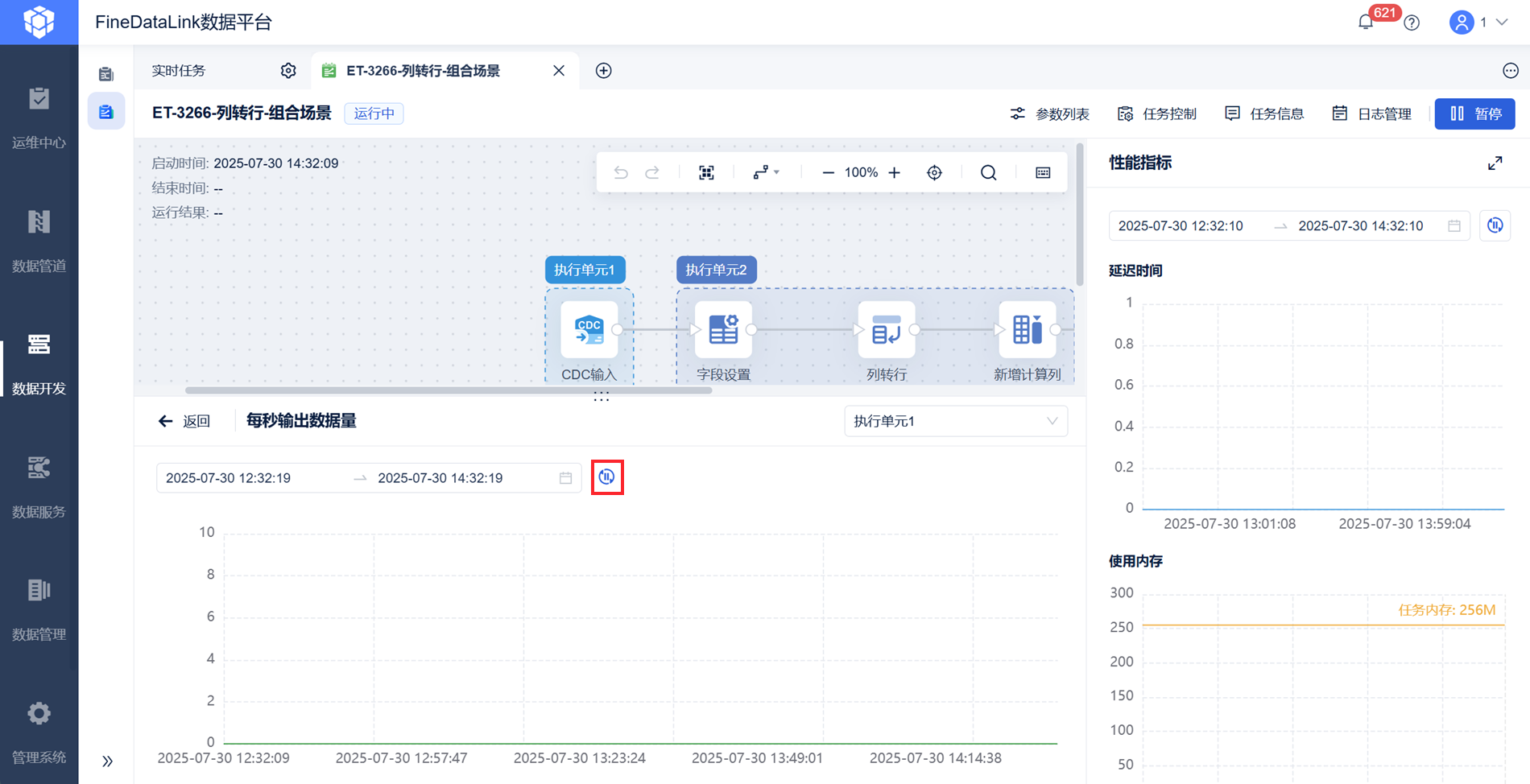
Task: Open 运维中心 in the sidebar
Action: coord(39,118)
